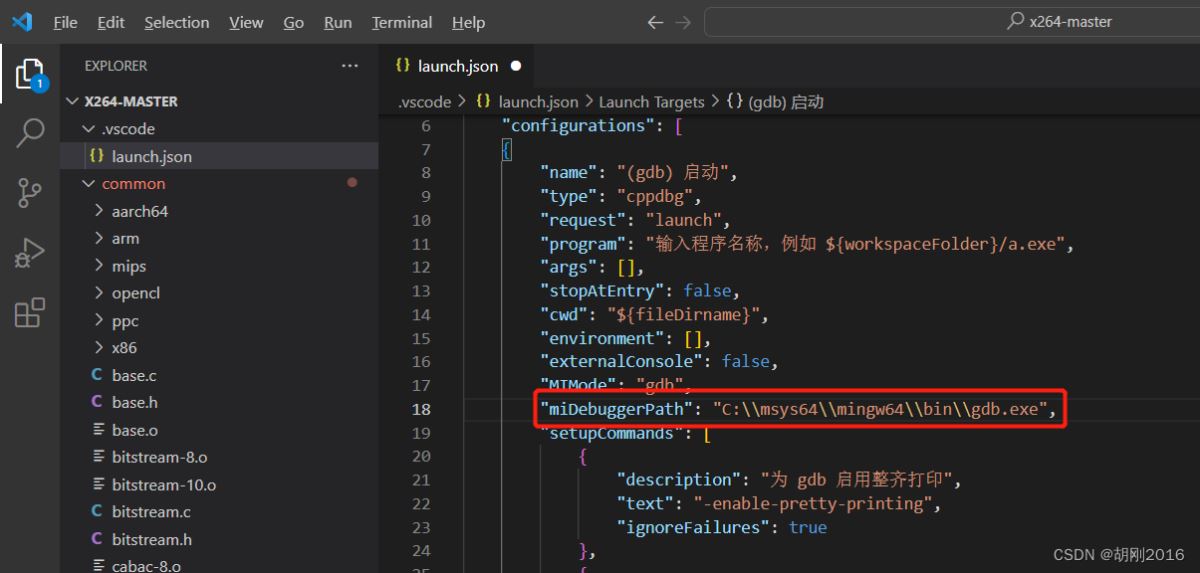
Task: Click the file icon beside bitstream-8.o
Action: tap(98, 456)
